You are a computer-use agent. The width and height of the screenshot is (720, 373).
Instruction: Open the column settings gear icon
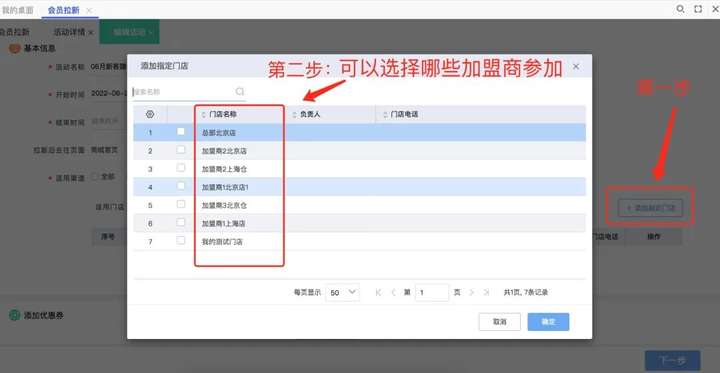point(150,114)
